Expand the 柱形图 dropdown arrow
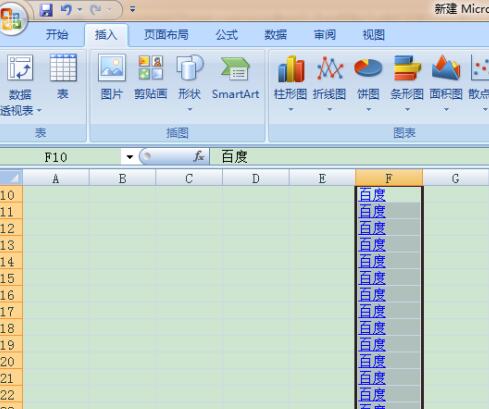Viewport: 489px width, 409px height. (291, 109)
